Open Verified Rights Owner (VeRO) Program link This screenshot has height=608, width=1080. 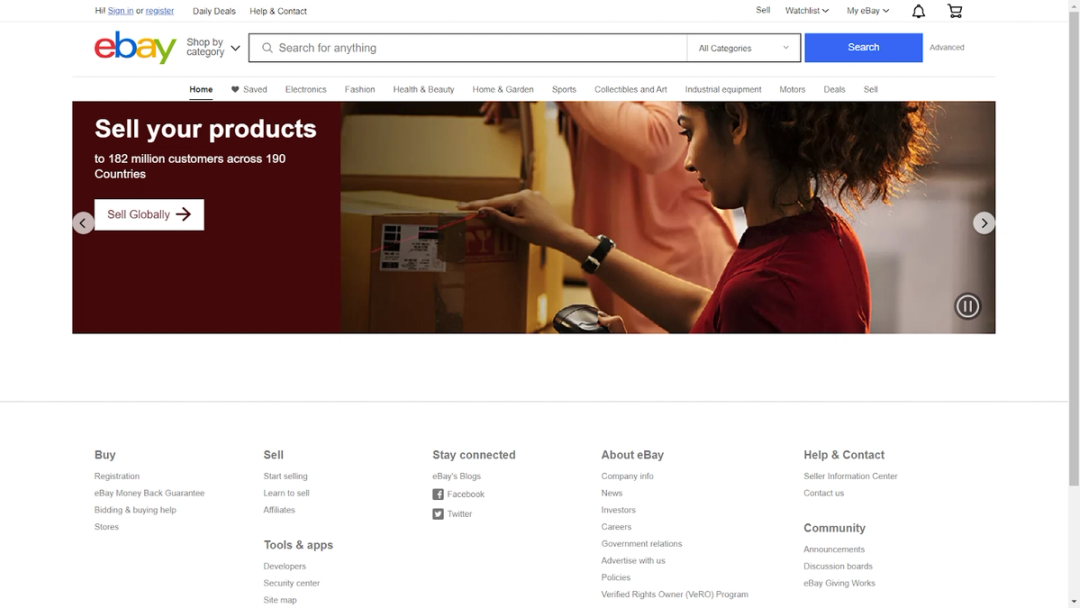pos(675,594)
